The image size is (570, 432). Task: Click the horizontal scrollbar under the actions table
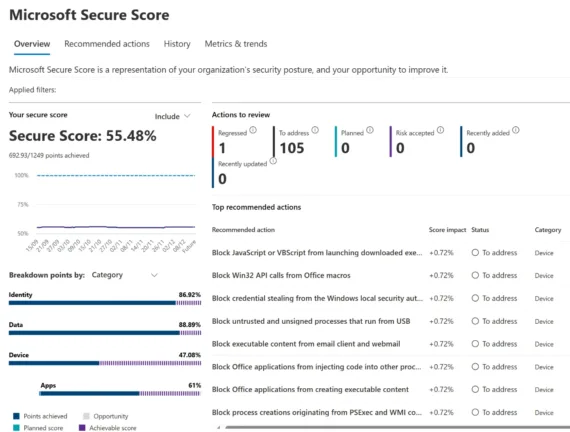[397, 428]
